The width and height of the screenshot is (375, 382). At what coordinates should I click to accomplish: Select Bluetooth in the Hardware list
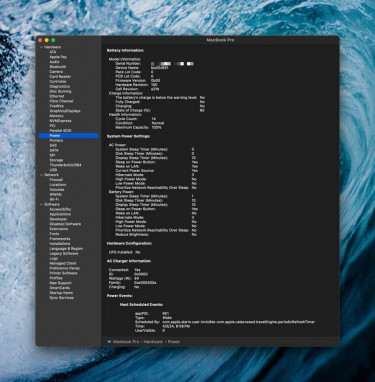[x=58, y=67]
